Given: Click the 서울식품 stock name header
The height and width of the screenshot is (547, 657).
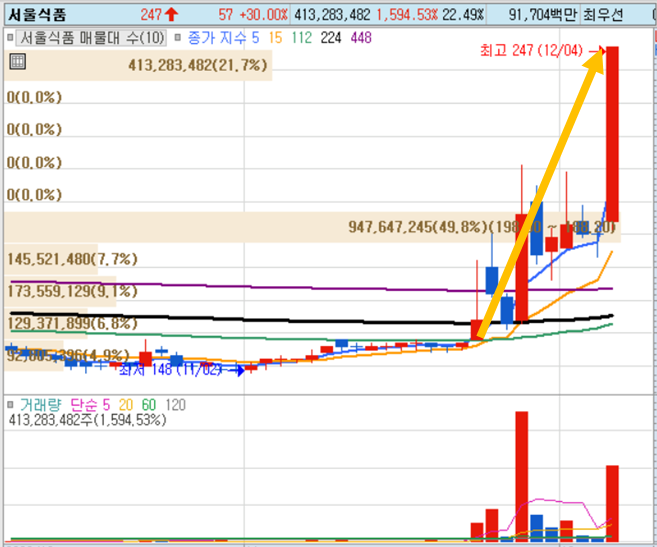Looking at the screenshot, I should click(x=37, y=15).
